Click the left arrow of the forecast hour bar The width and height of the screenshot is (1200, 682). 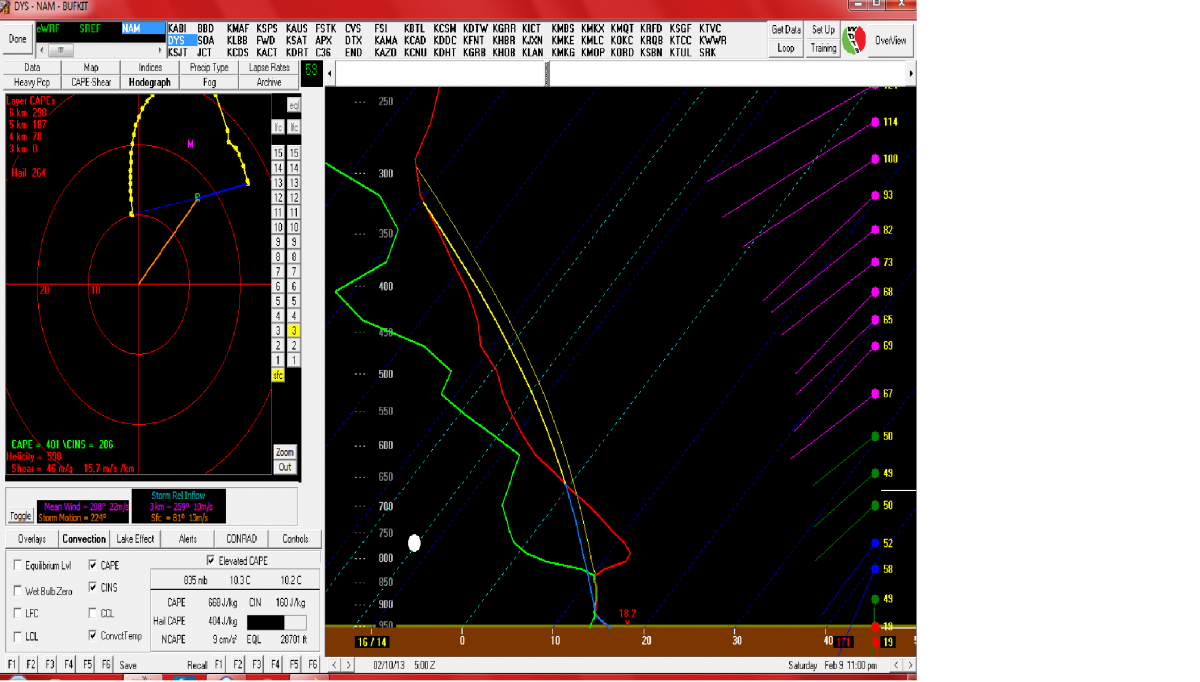[x=331, y=73]
